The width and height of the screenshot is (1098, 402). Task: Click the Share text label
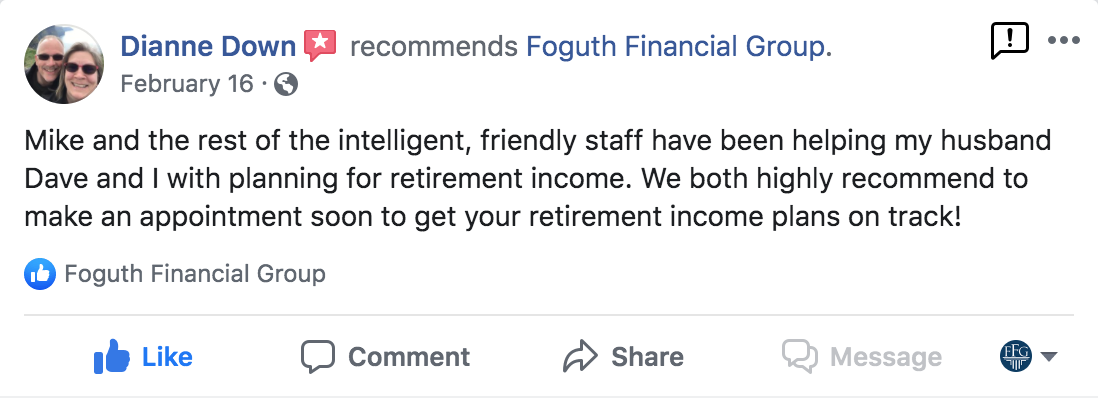[647, 357]
